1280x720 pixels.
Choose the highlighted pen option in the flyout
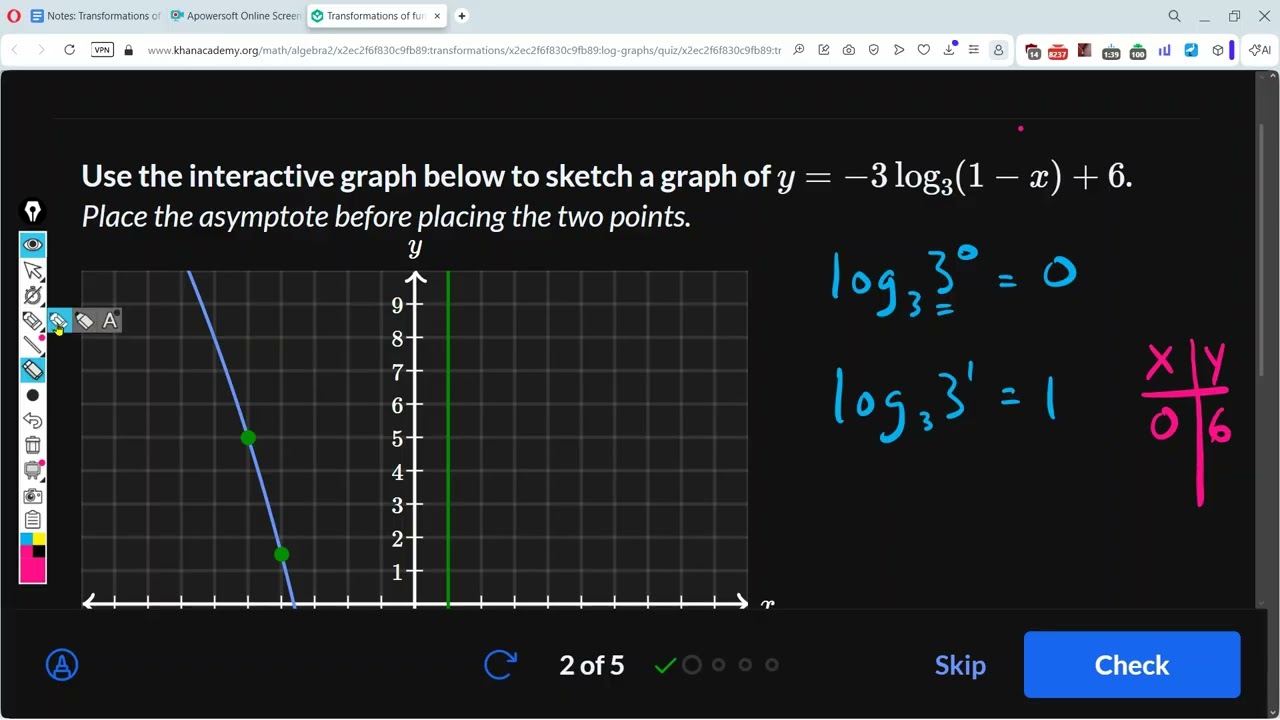[58, 320]
